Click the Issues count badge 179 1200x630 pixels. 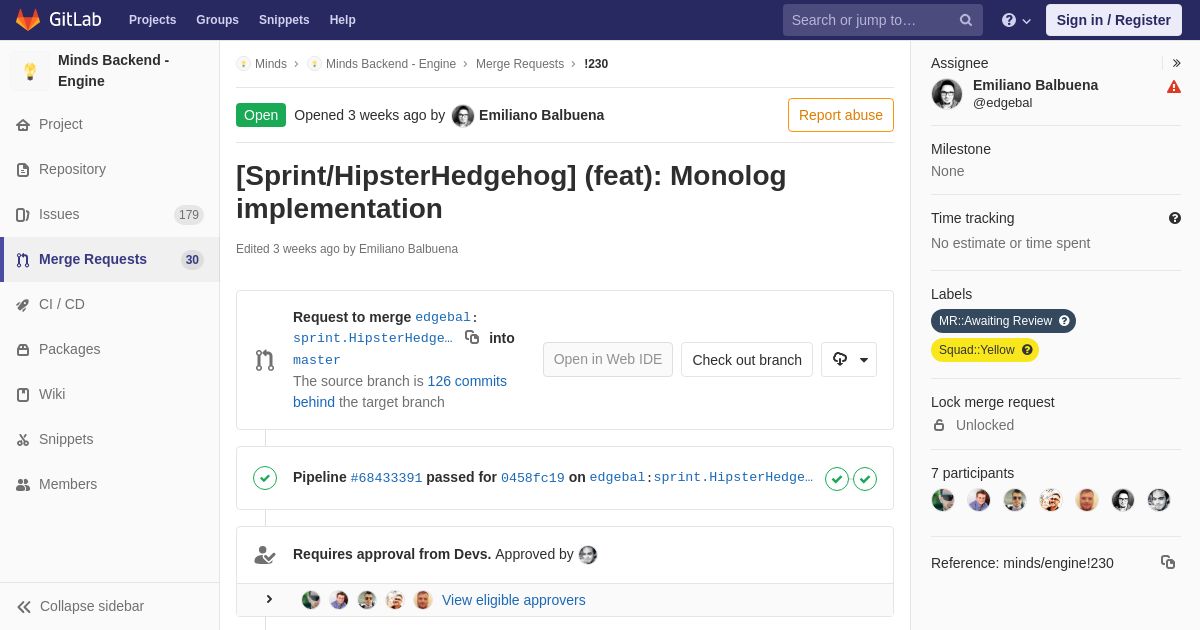[x=189, y=215]
